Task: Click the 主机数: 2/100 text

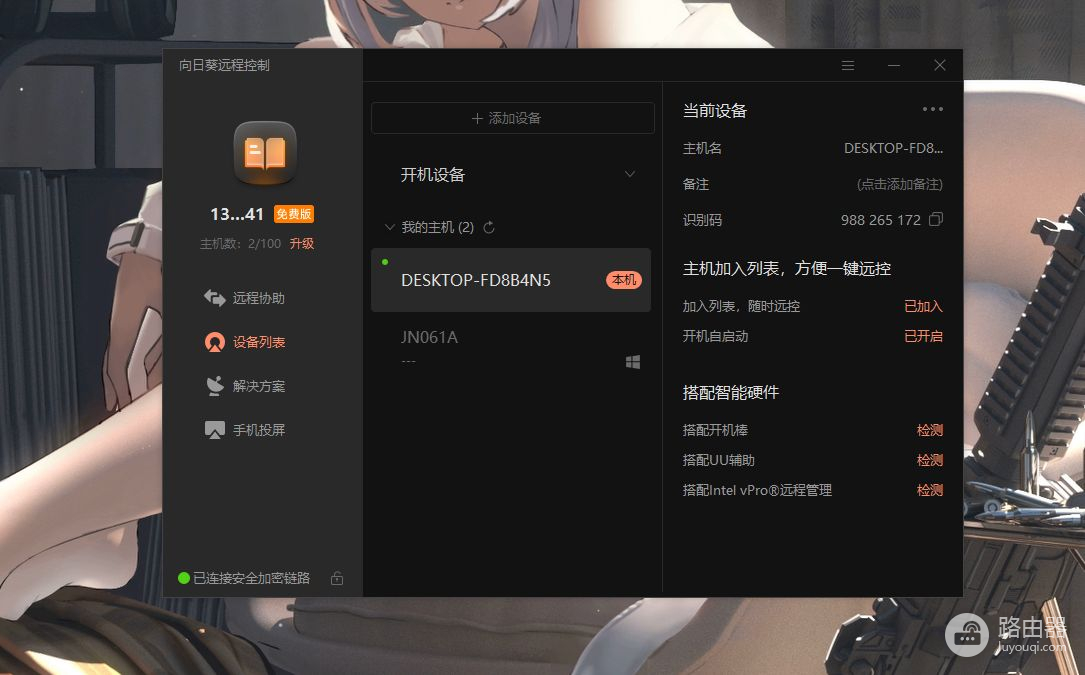Action: (240, 244)
